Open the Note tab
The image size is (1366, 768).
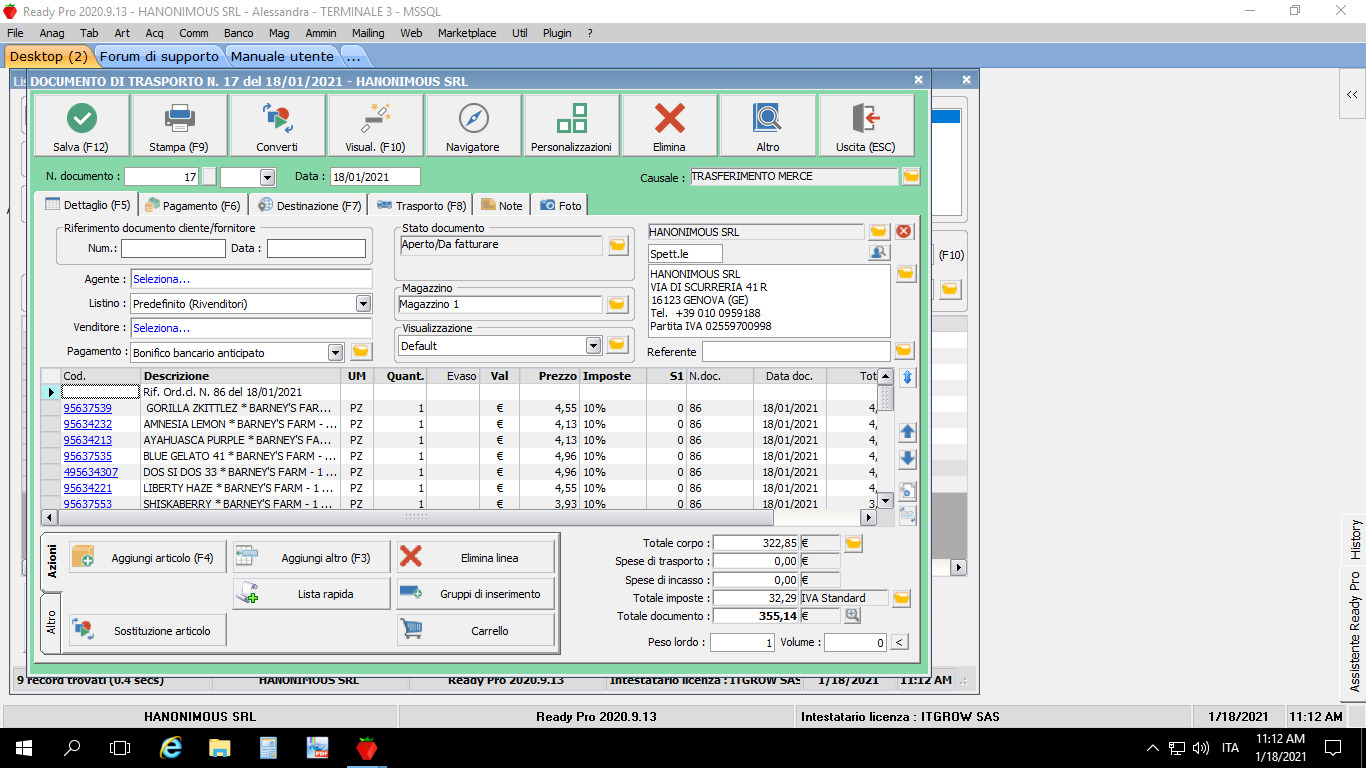[502, 205]
